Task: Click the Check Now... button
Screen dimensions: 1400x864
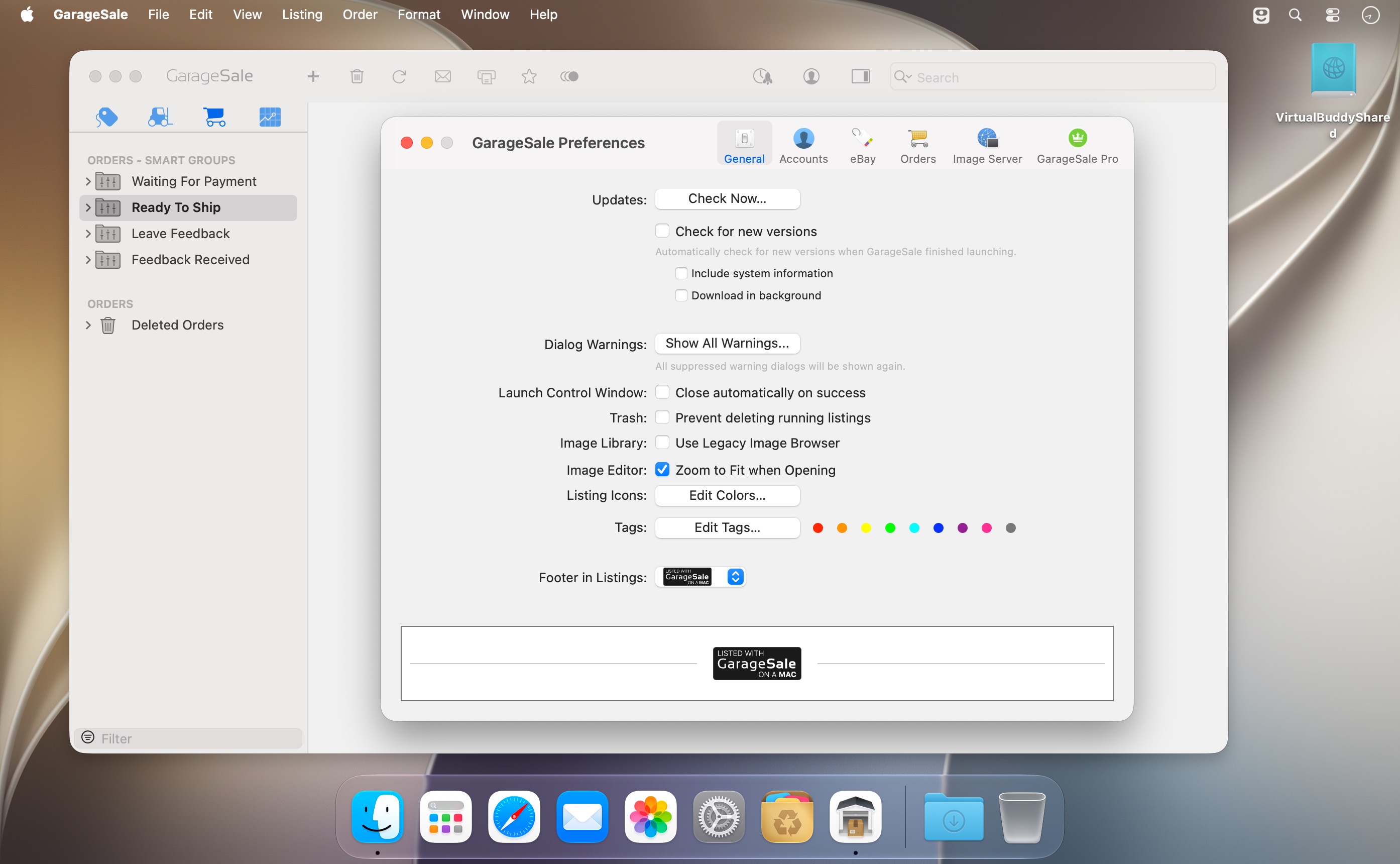Action: (727, 198)
